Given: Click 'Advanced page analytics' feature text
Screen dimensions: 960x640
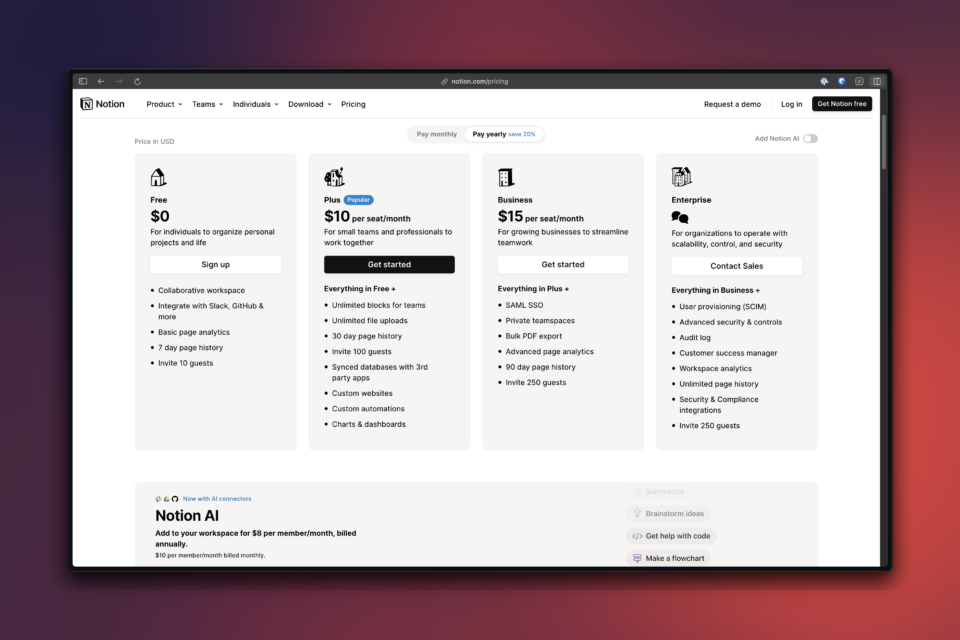Looking at the screenshot, I should [x=549, y=352].
